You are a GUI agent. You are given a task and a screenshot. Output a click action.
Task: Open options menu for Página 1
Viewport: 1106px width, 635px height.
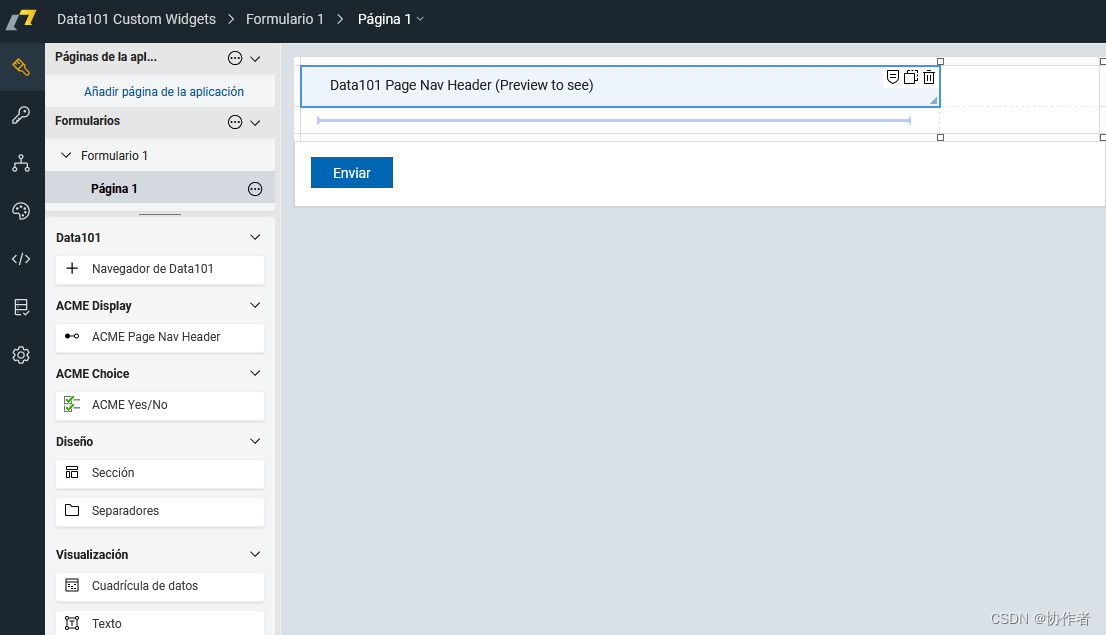coord(255,189)
